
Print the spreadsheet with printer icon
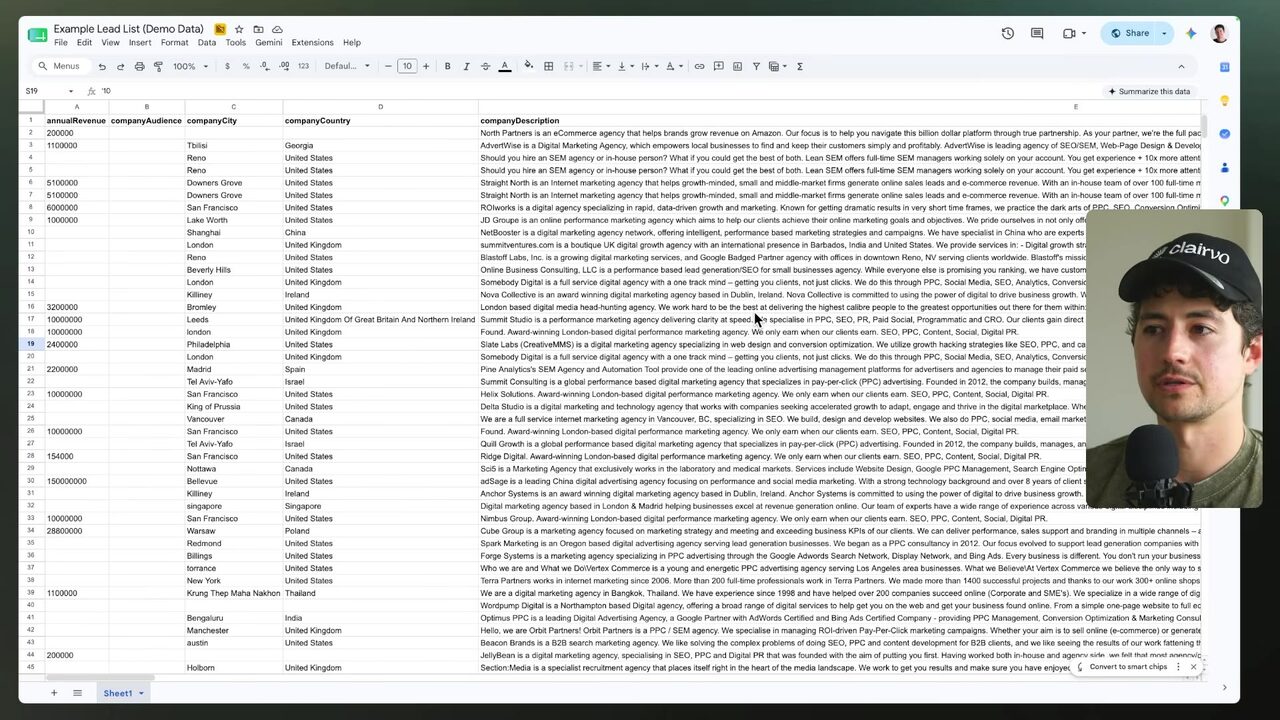pos(139,66)
